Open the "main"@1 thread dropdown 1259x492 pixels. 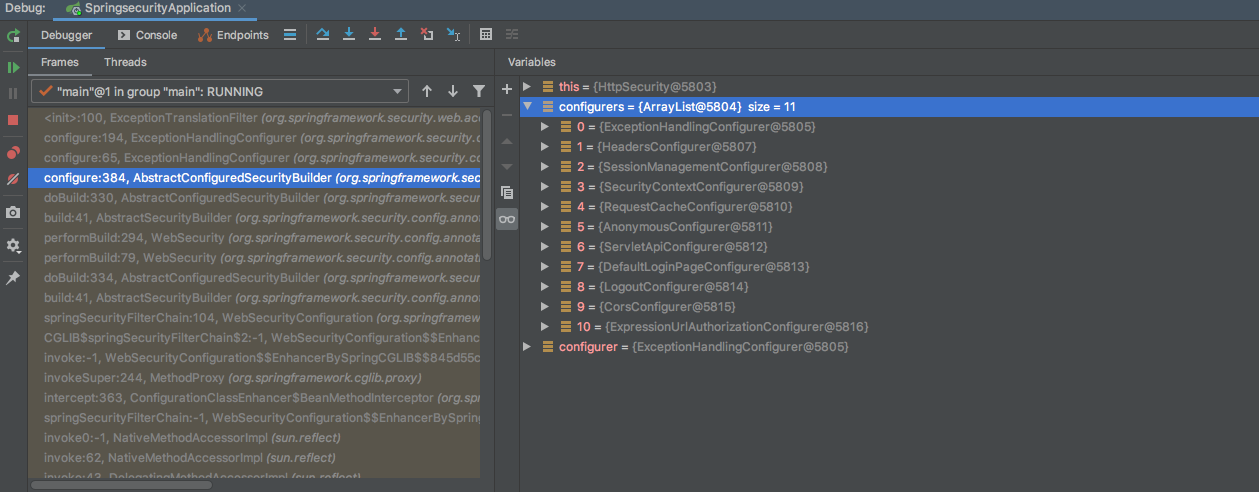pyautogui.click(x=220, y=91)
